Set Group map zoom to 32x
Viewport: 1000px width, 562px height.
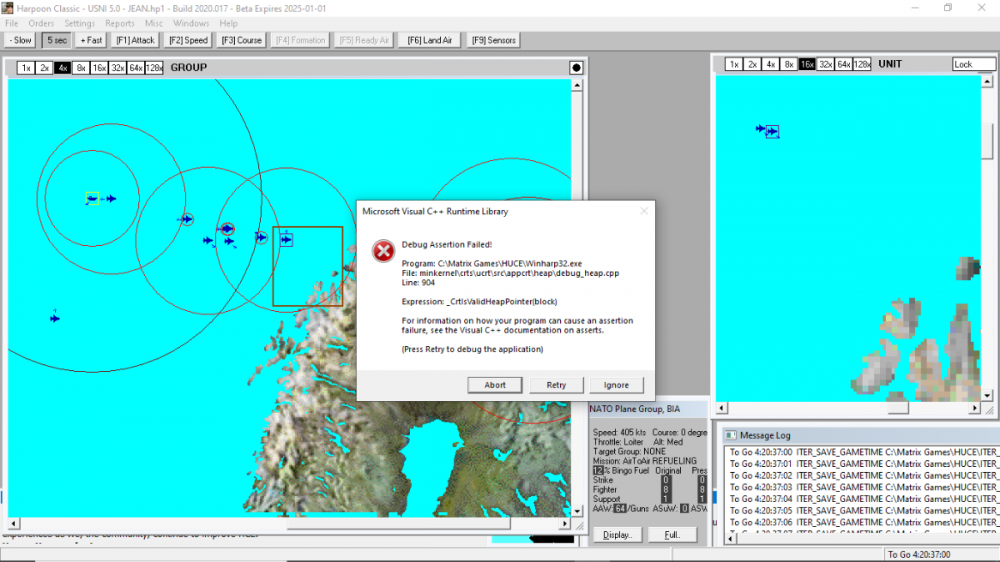117,68
